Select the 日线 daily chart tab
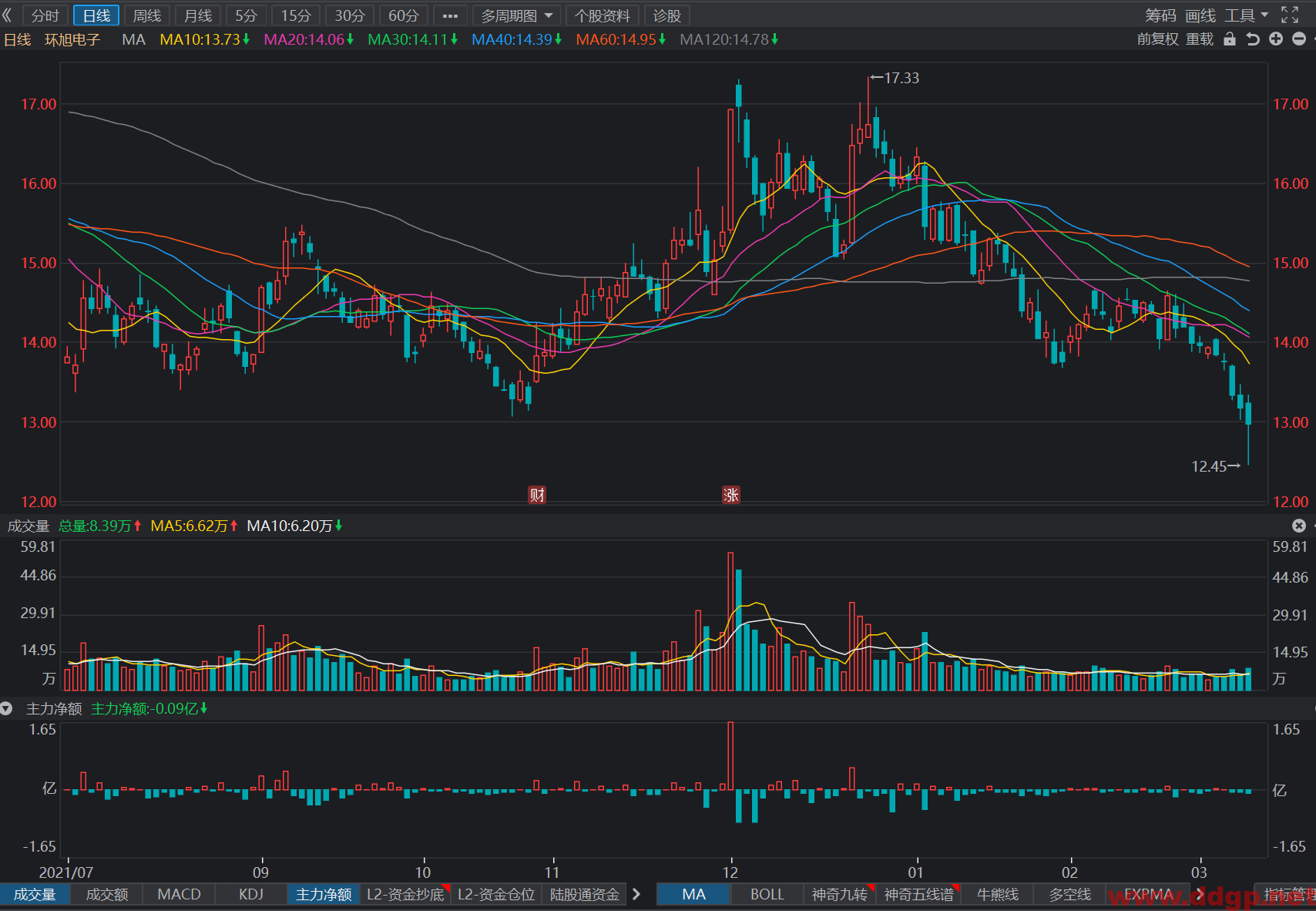 point(96,15)
